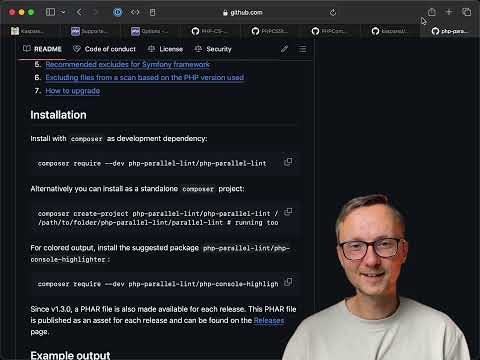Show the tab overview icon
Image resolution: width=480 pixels, height=360 pixels.
coord(467,12)
